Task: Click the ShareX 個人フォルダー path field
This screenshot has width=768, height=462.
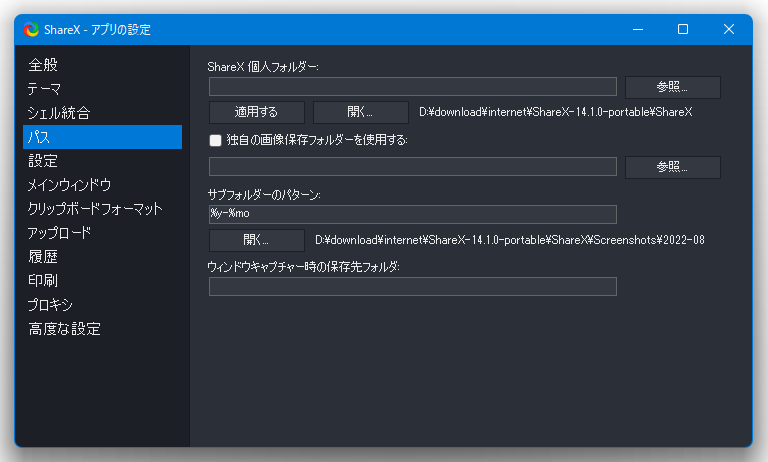Action: 412,87
